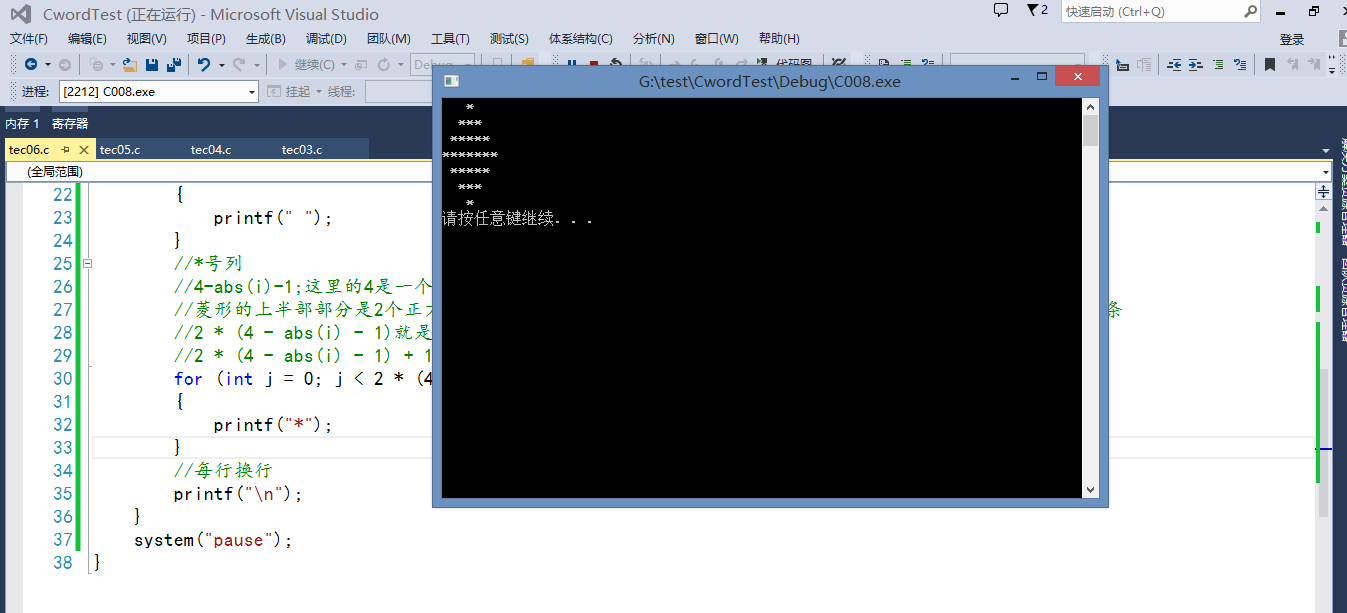This screenshot has width=1347, height=613.
Task: Click the quick launch magnifier icon
Action: click(1250, 11)
